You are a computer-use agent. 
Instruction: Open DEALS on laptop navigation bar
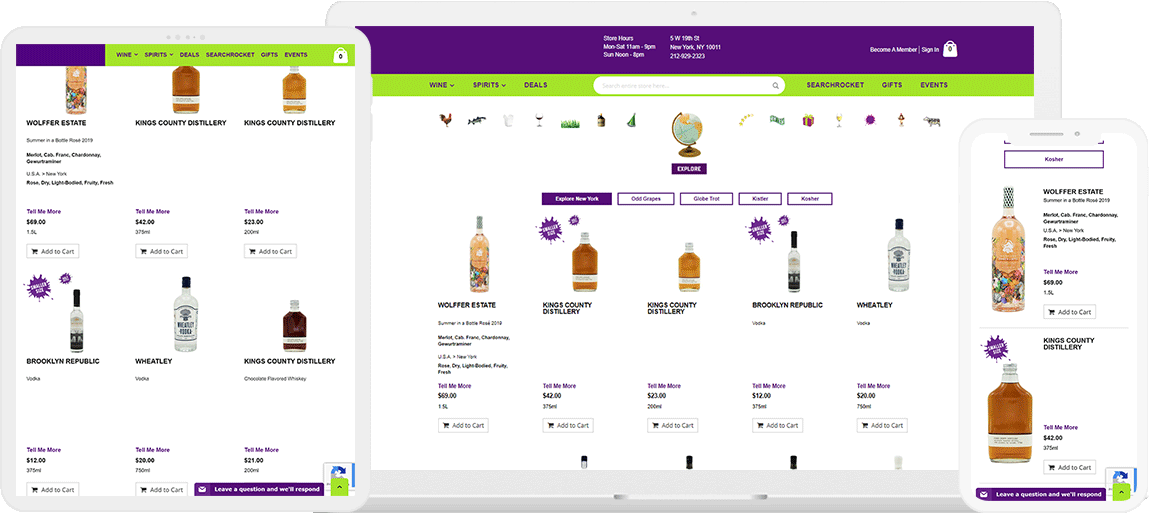[535, 85]
